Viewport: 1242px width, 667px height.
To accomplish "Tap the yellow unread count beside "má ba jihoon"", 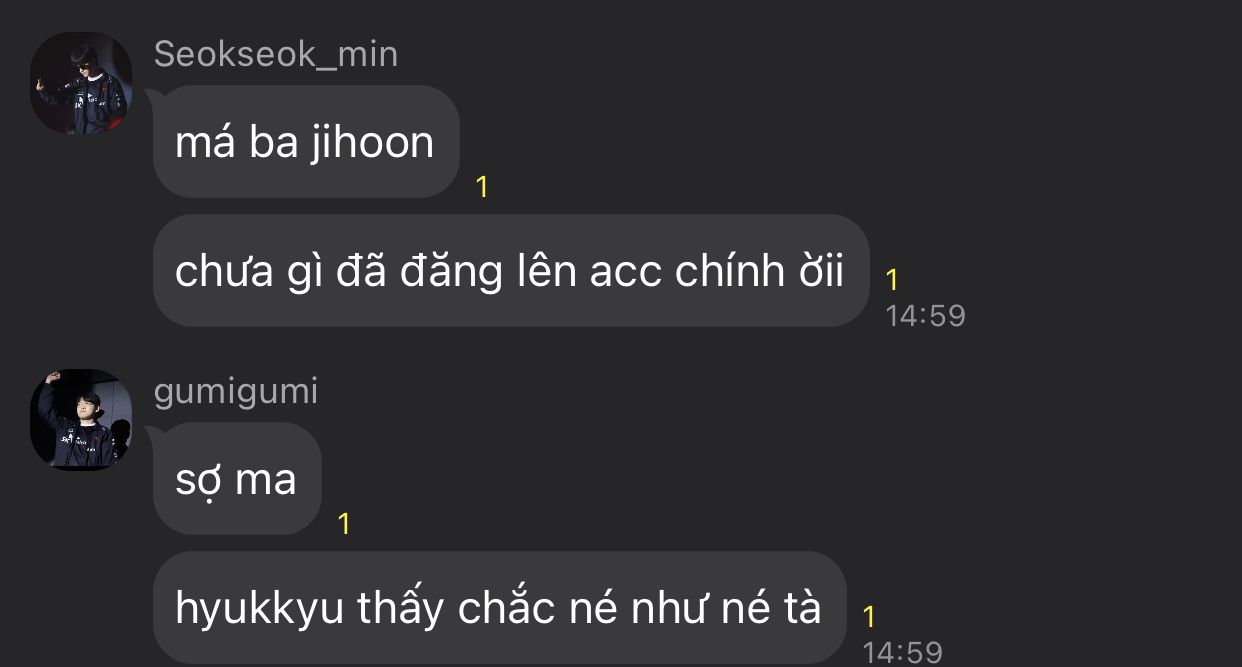I will [482, 187].
